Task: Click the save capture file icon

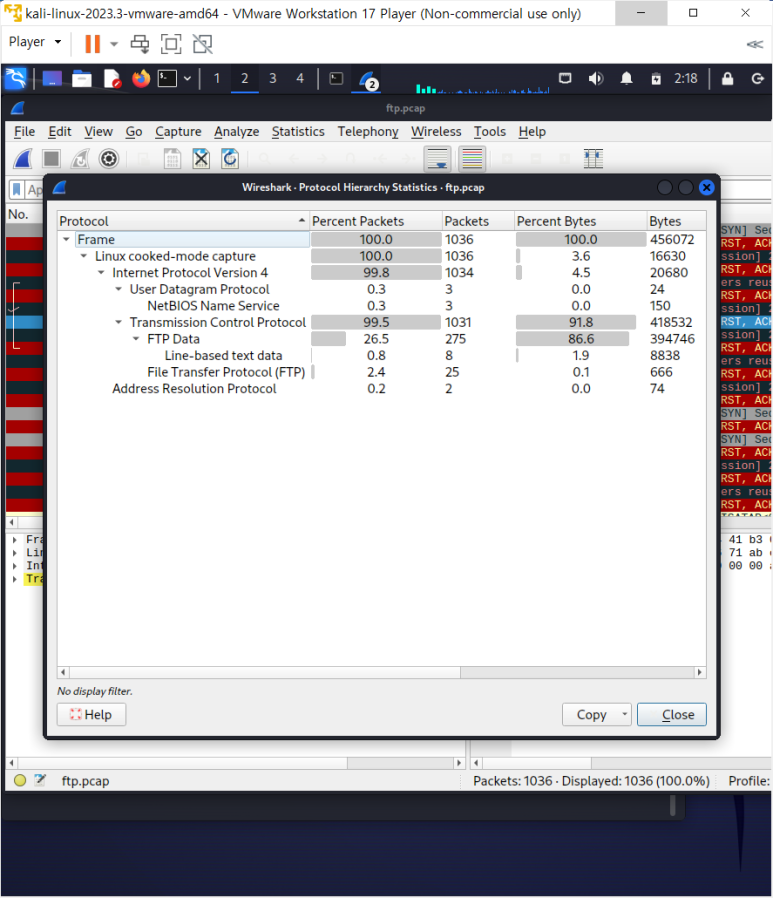Action: [172, 159]
